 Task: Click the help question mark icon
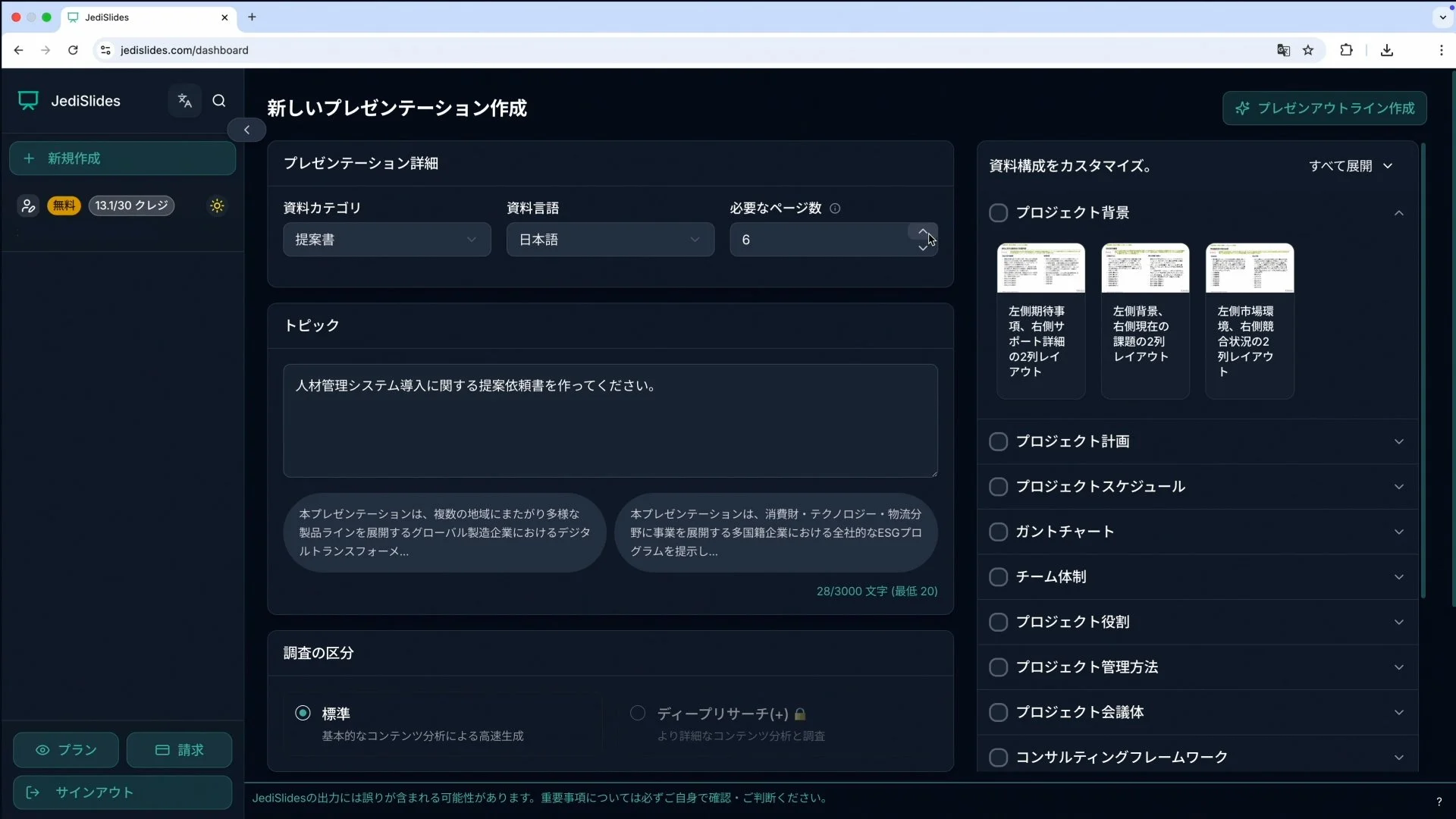pos(1439,802)
